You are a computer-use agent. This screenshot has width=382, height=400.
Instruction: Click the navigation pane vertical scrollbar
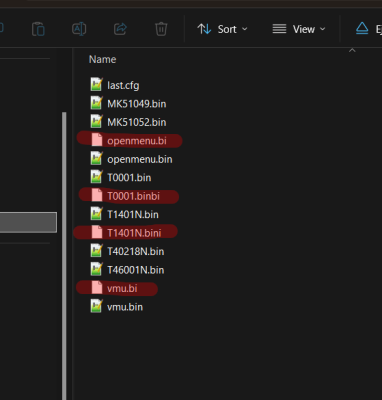pos(64,255)
